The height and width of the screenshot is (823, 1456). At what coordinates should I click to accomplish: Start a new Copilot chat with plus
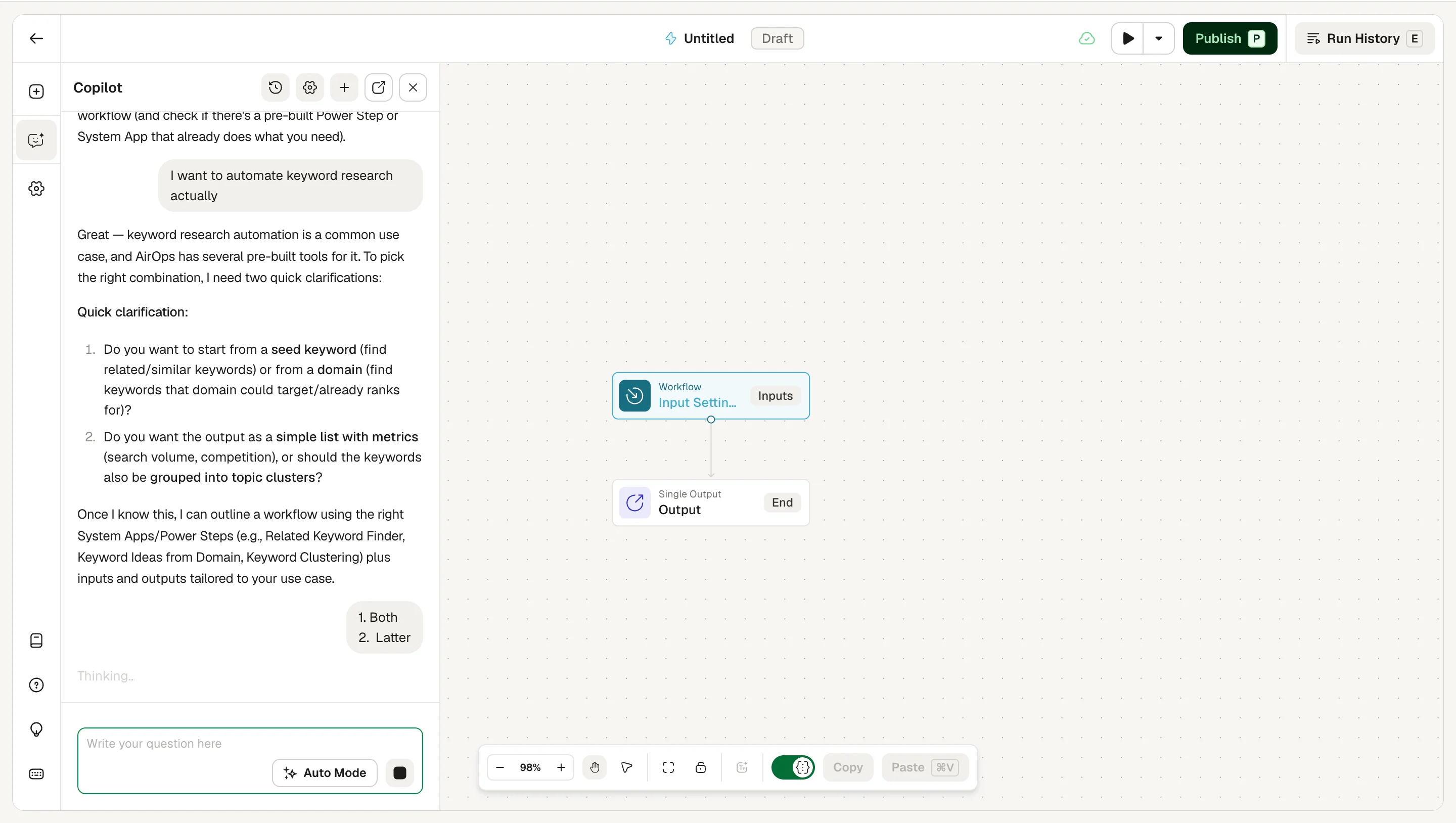coord(344,87)
